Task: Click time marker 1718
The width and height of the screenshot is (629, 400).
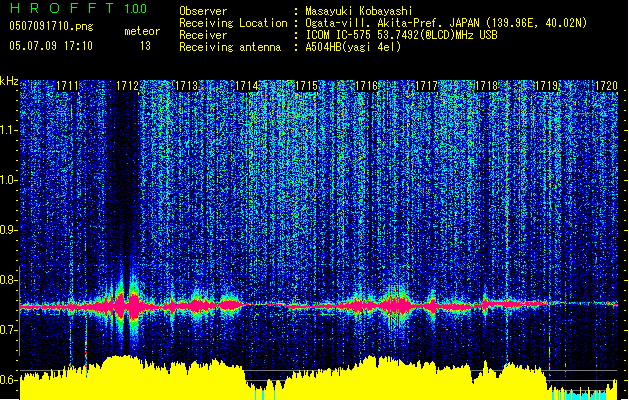Action: [x=486, y=86]
